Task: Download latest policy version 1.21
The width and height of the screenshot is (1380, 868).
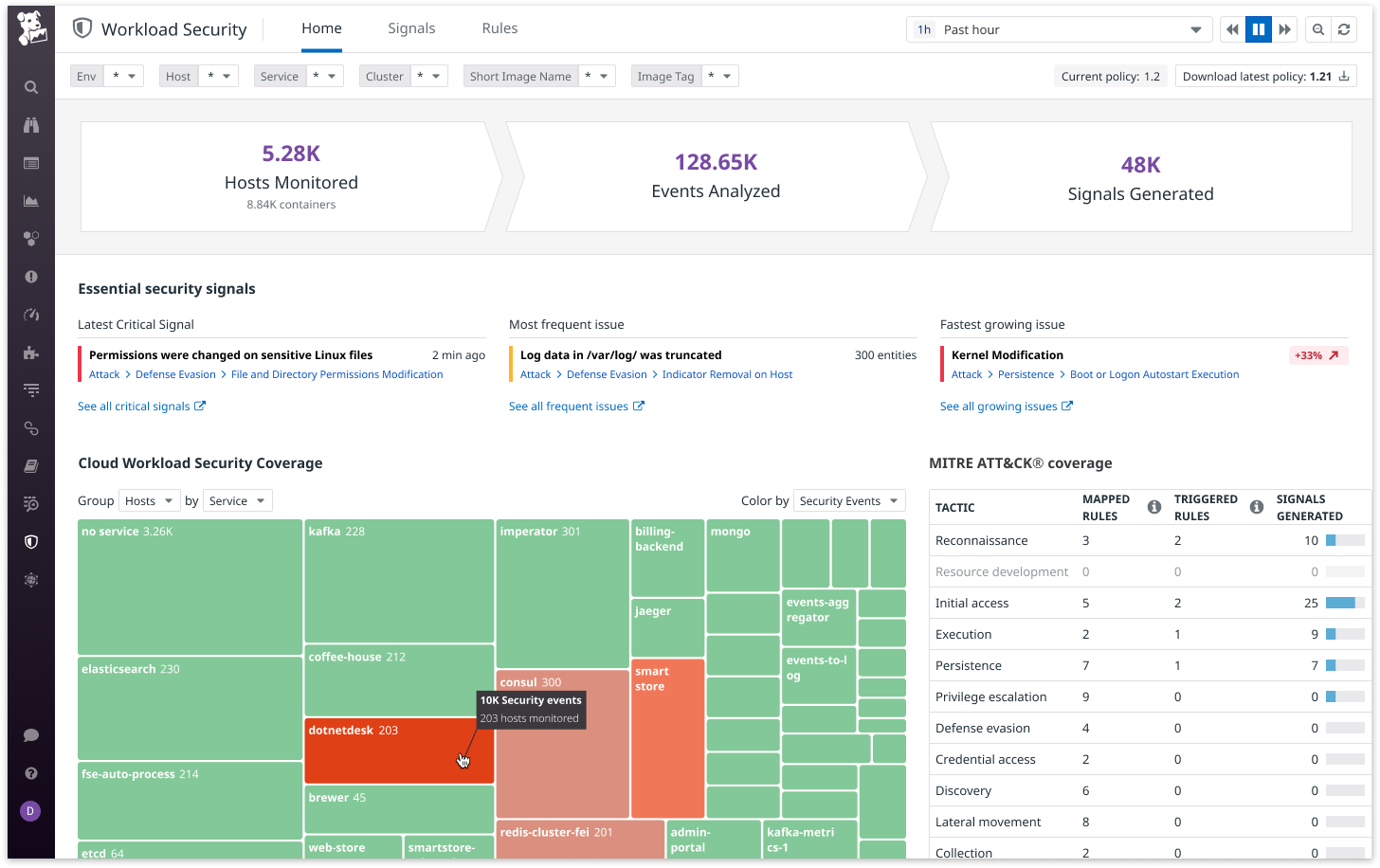Action: (1265, 76)
